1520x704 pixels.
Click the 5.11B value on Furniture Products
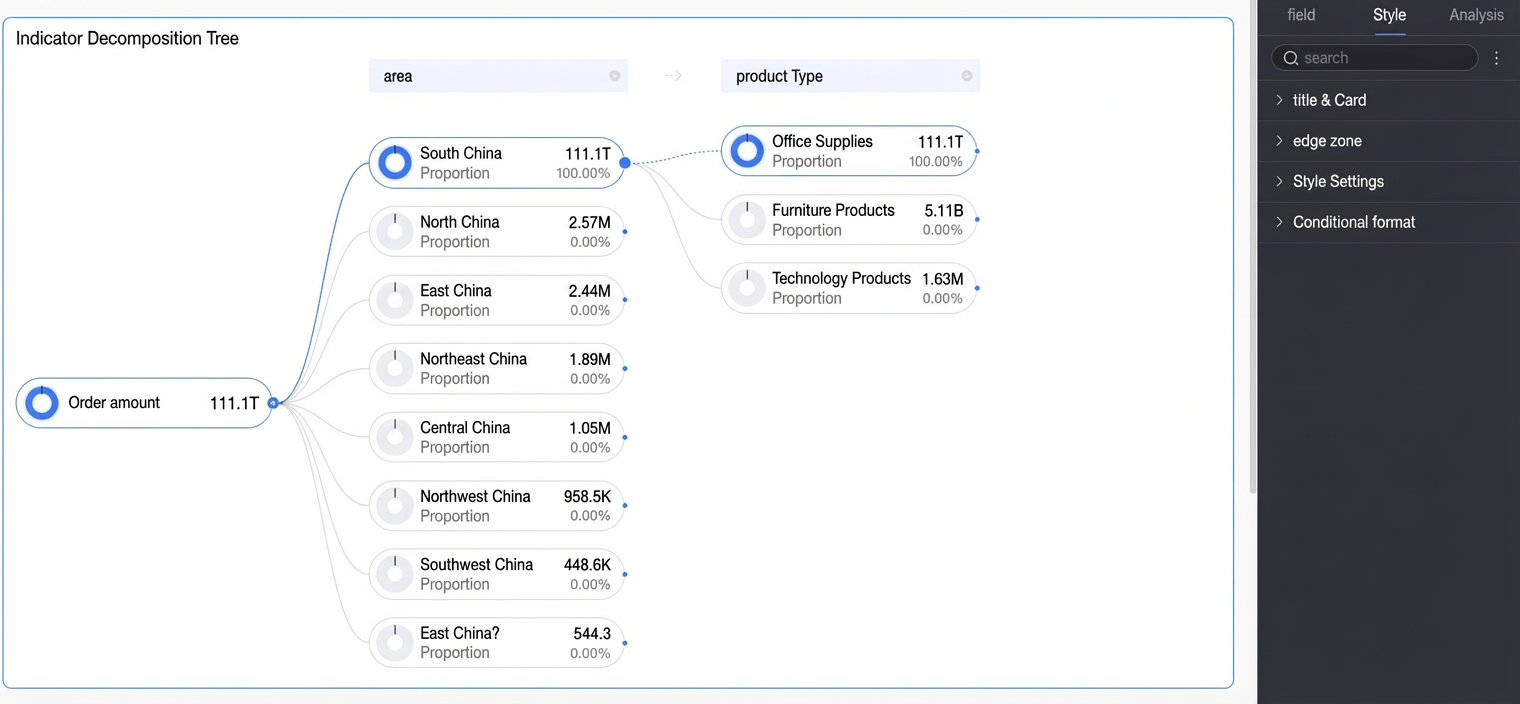click(x=944, y=210)
